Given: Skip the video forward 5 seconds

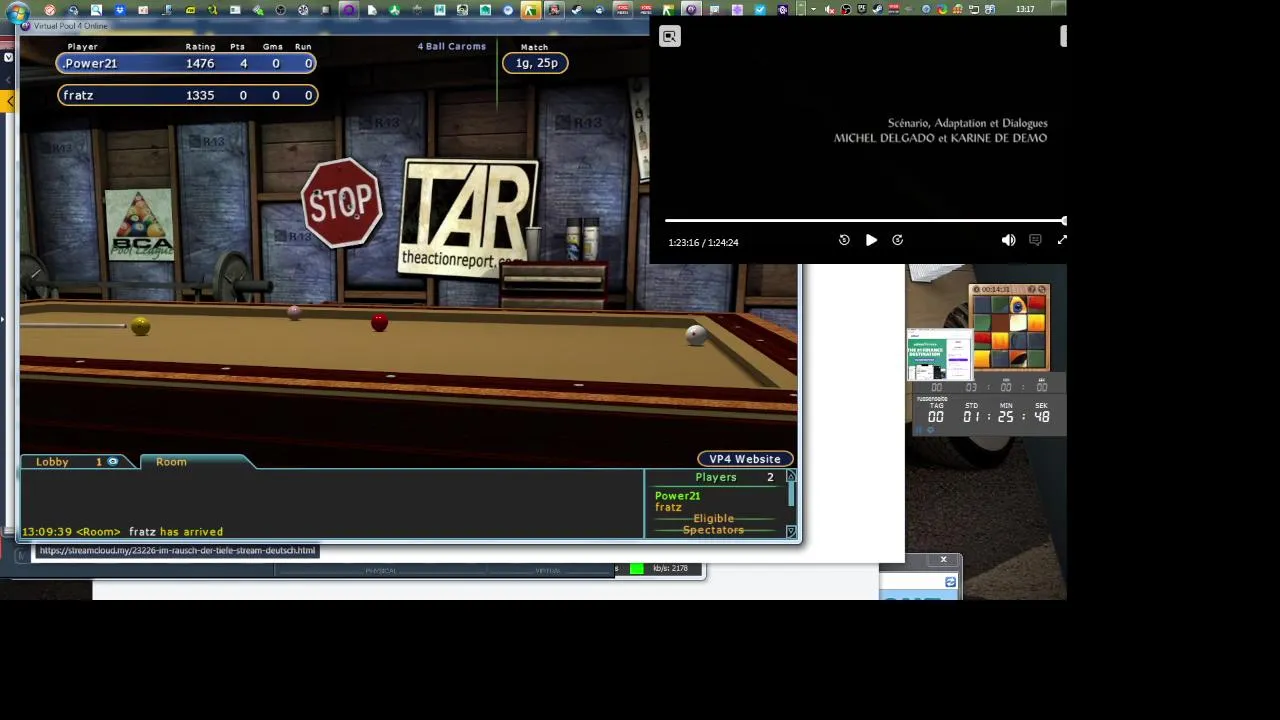Looking at the screenshot, I should coord(897,240).
